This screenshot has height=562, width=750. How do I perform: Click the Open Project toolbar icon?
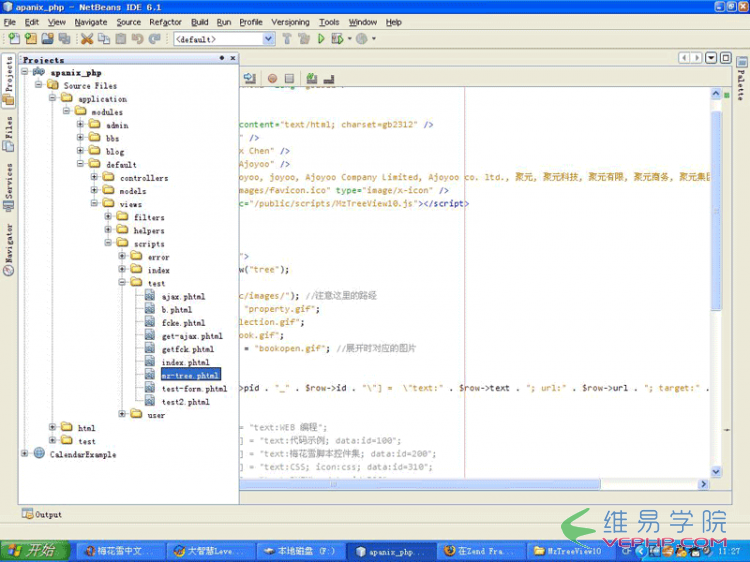coord(47,39)
